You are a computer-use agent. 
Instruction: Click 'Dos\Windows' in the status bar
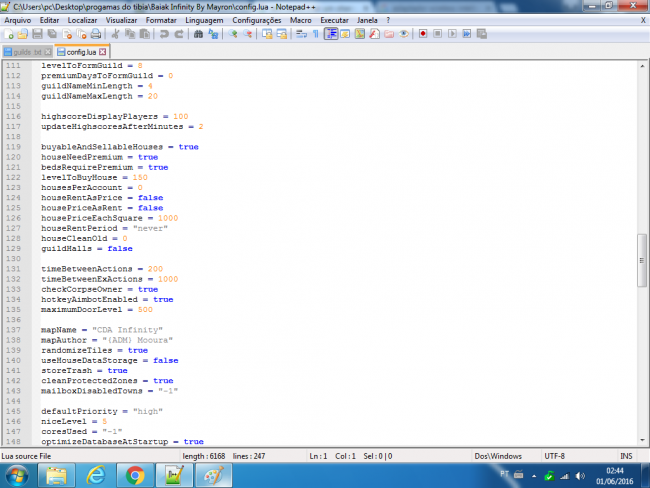(498, 456)
